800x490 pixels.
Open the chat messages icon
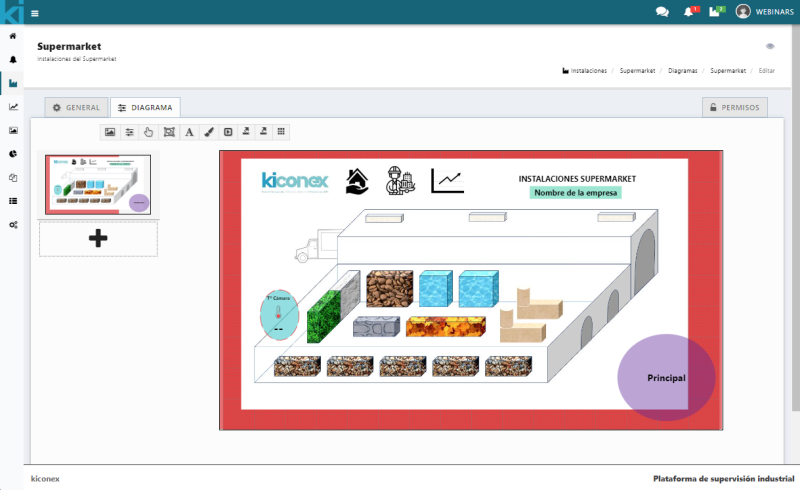[662, 12]
